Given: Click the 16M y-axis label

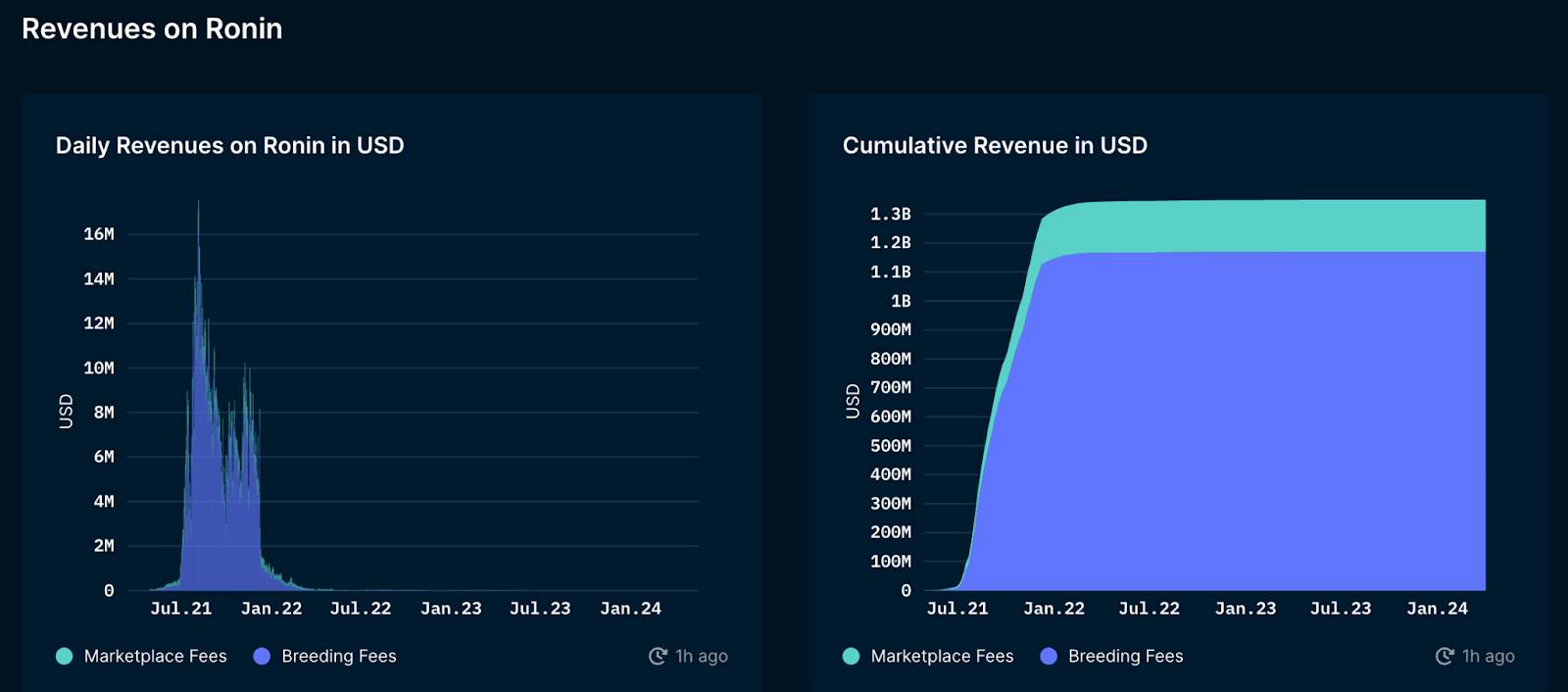Looking at the screenshot, I should pos(99,234).
